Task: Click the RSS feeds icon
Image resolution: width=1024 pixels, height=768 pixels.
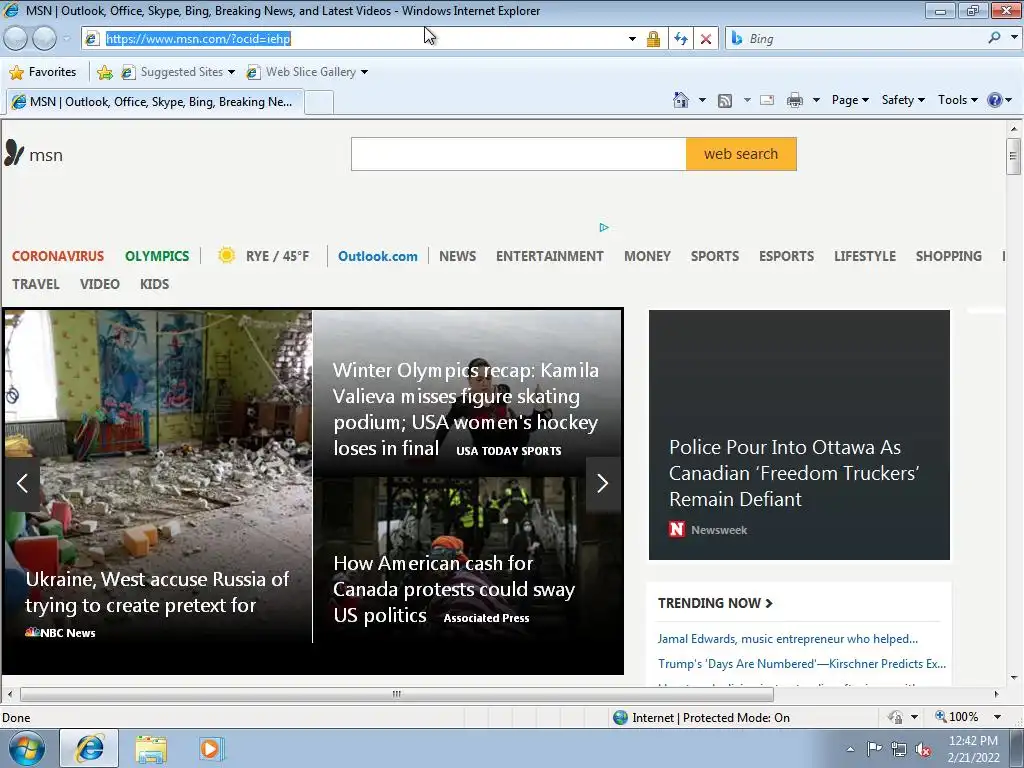Action: point(725,101)
